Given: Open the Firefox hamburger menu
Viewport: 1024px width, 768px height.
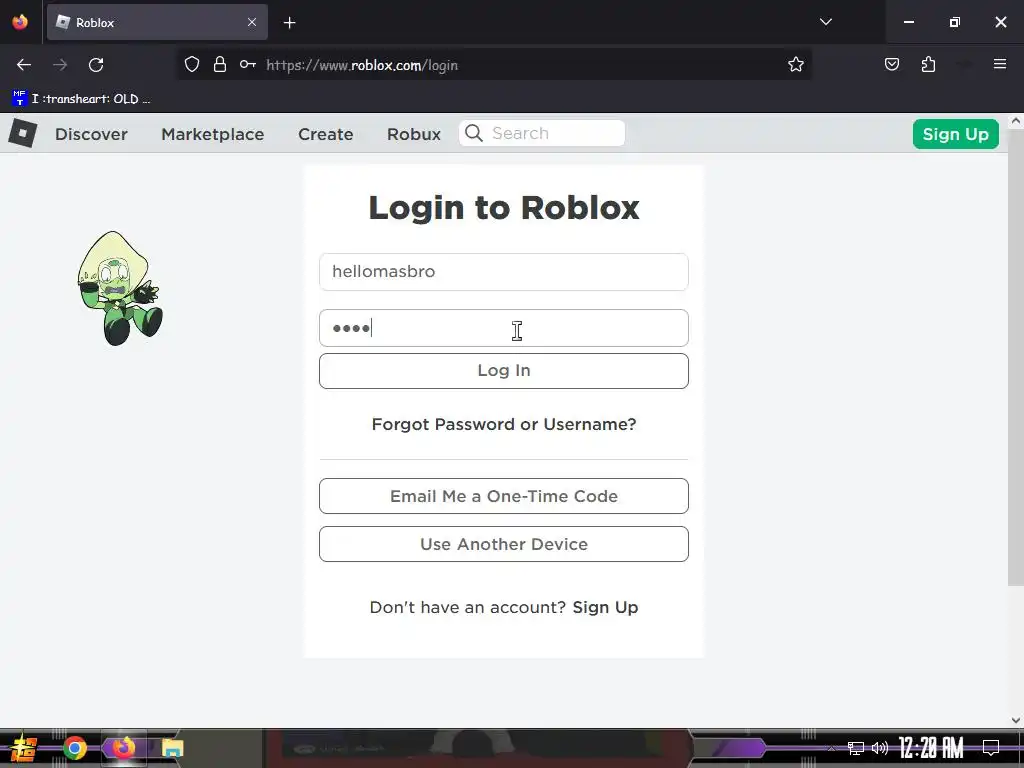Looking at the screenshot, I should click(999, 64).
